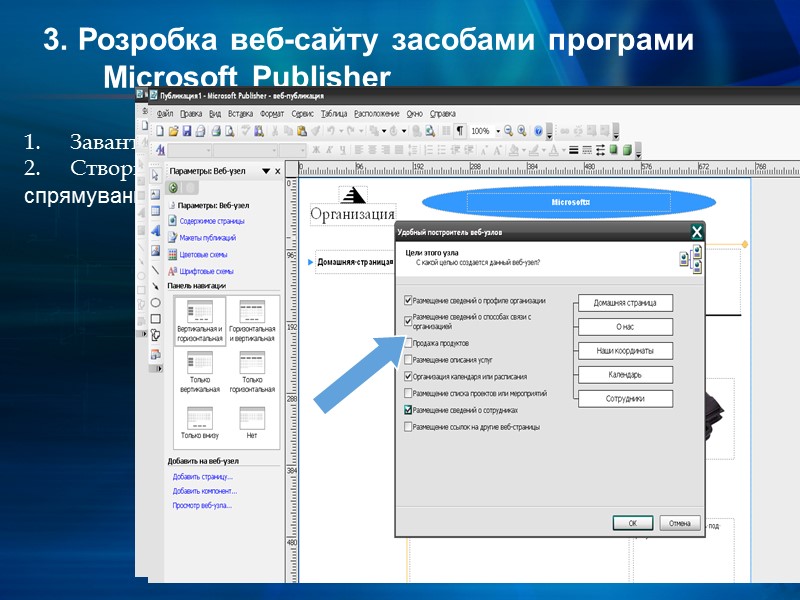This screenshot has height=600, width=800.
Task: Click the New publication toolbar icon
Action: 160,131
